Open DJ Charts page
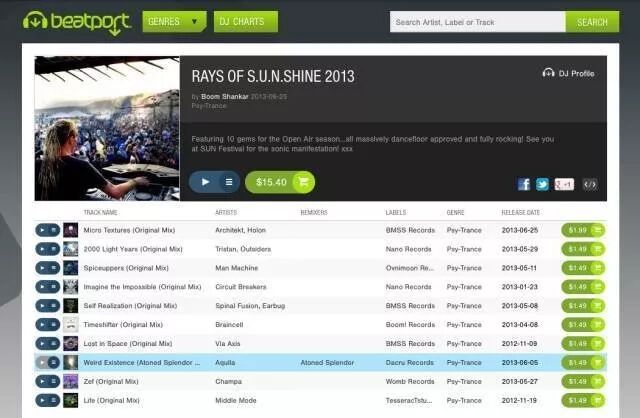640x418 pixels. pyautogui.click(x=246, y=22)
